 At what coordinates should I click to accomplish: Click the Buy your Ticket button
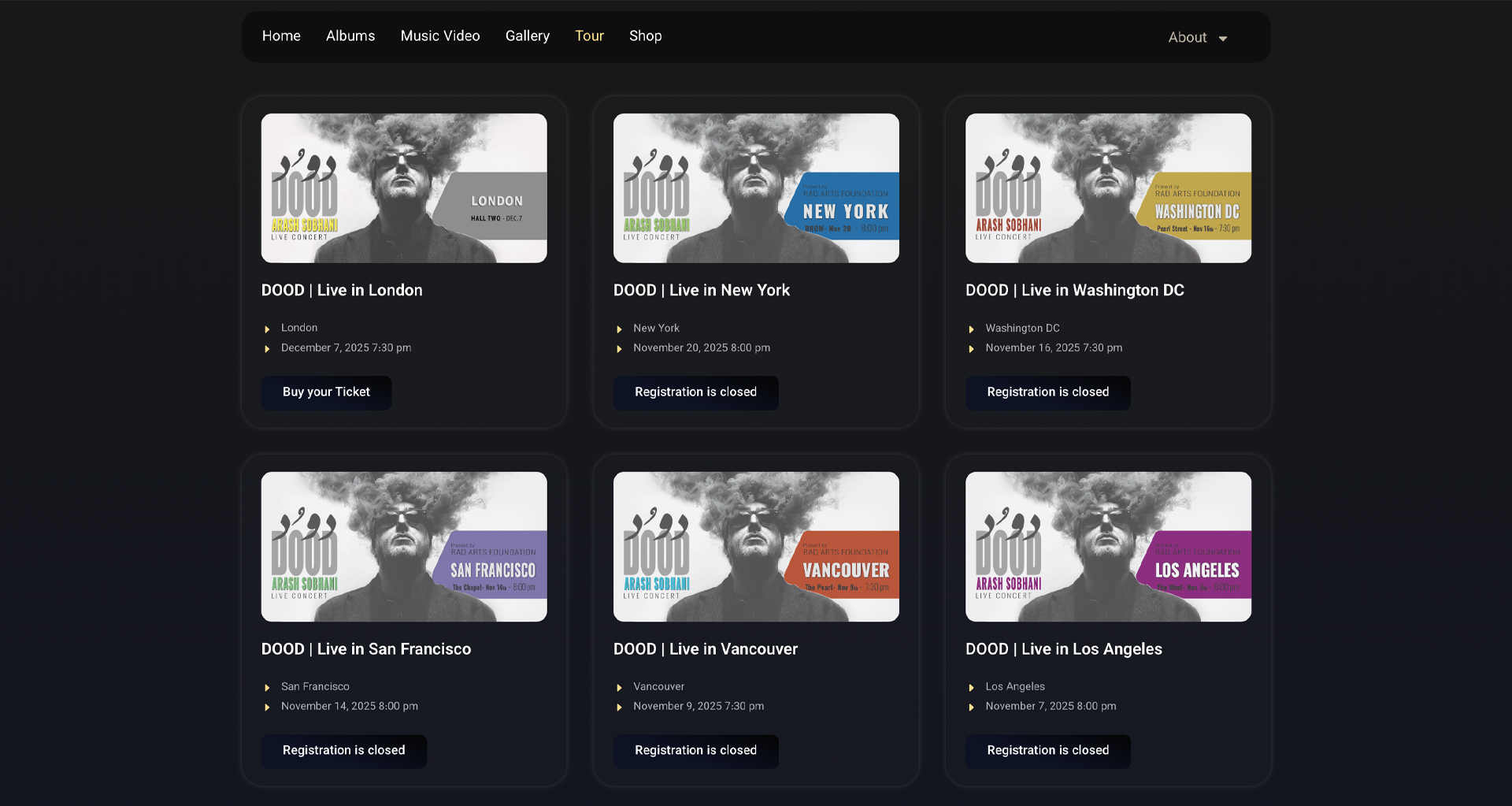coord(326,392)
